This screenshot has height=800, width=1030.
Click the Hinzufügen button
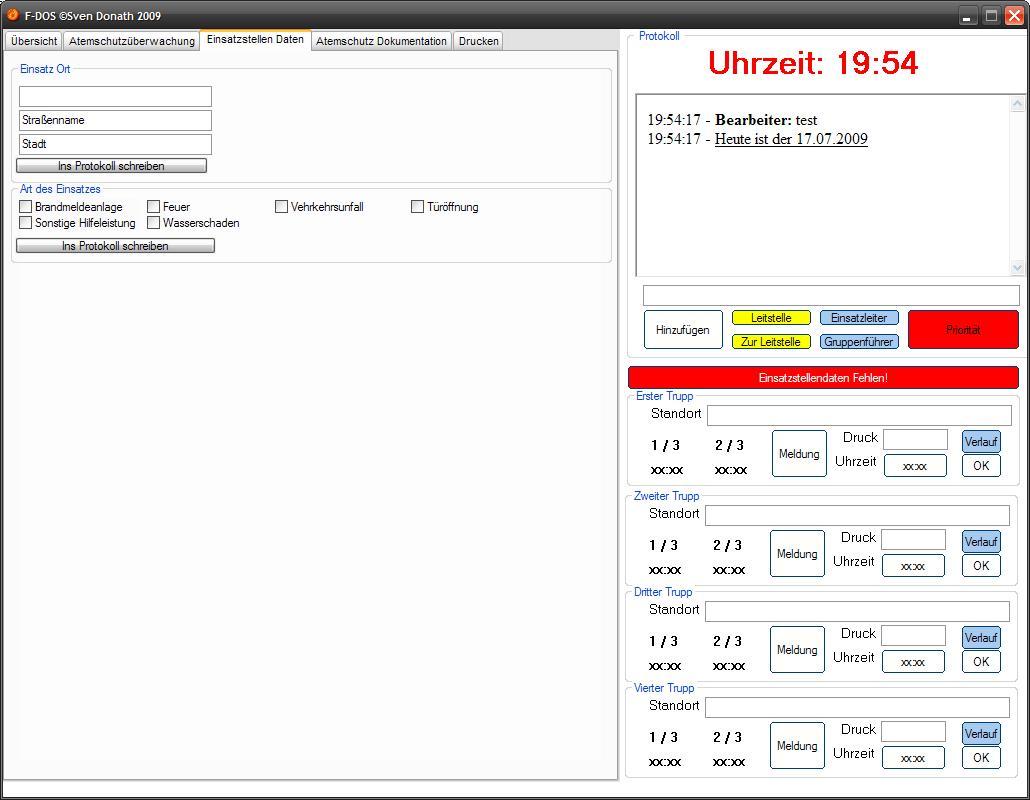[682, 330]
